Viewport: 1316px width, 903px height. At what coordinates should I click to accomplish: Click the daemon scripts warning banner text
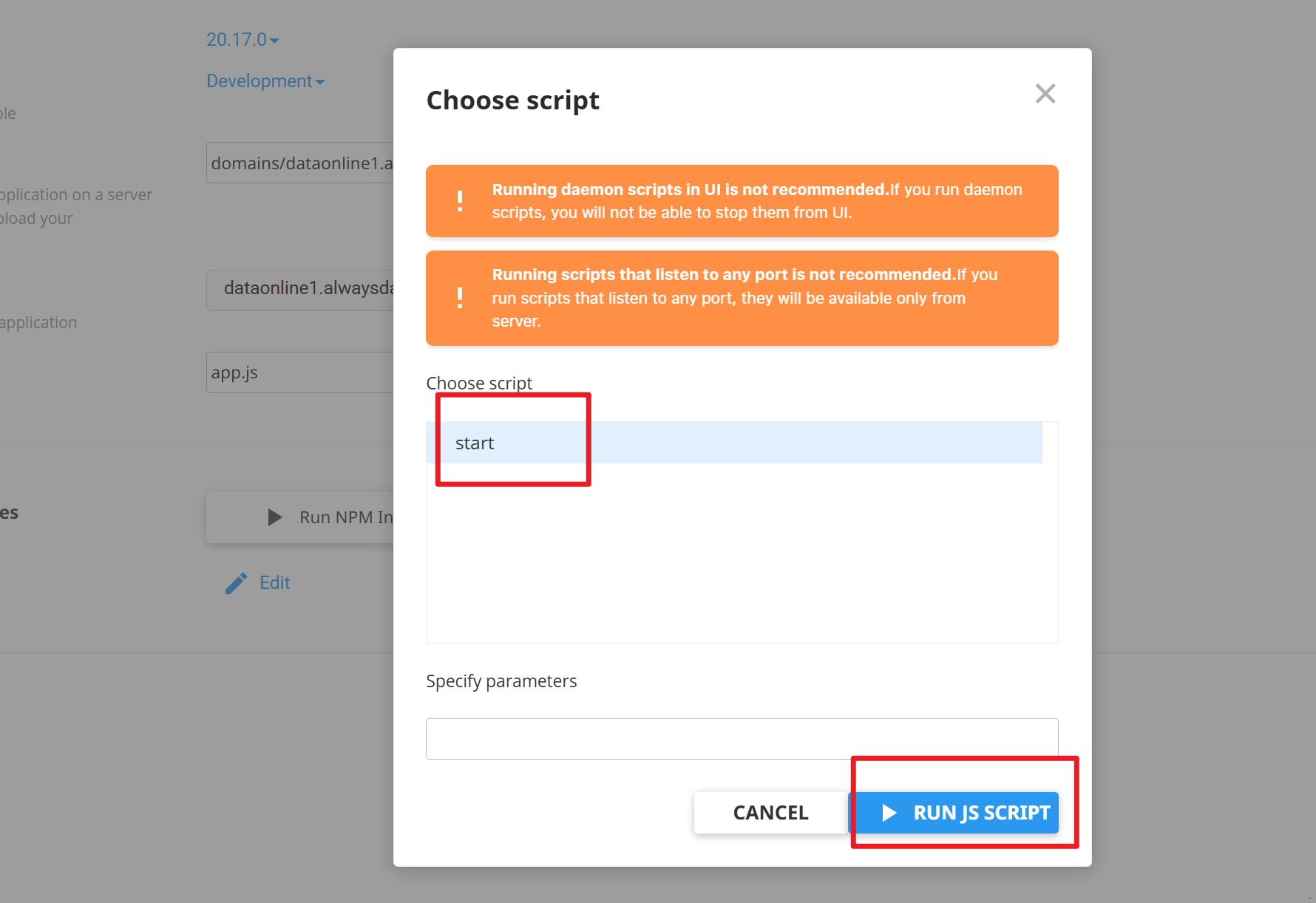[x=757, y=201]
